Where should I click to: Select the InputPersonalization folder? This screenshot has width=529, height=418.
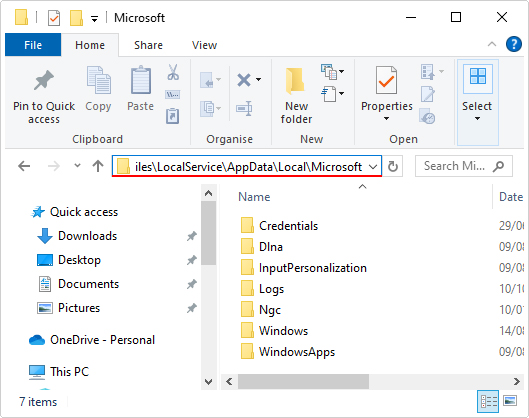tap(312, 268)
